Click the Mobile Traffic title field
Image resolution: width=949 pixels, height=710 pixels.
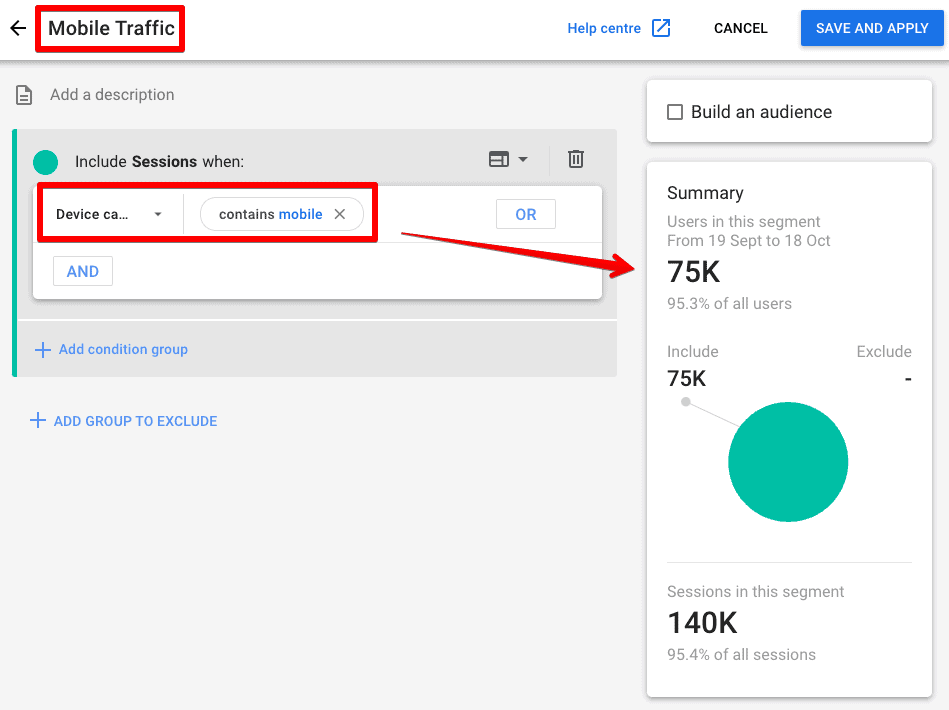tap(110, 28)
